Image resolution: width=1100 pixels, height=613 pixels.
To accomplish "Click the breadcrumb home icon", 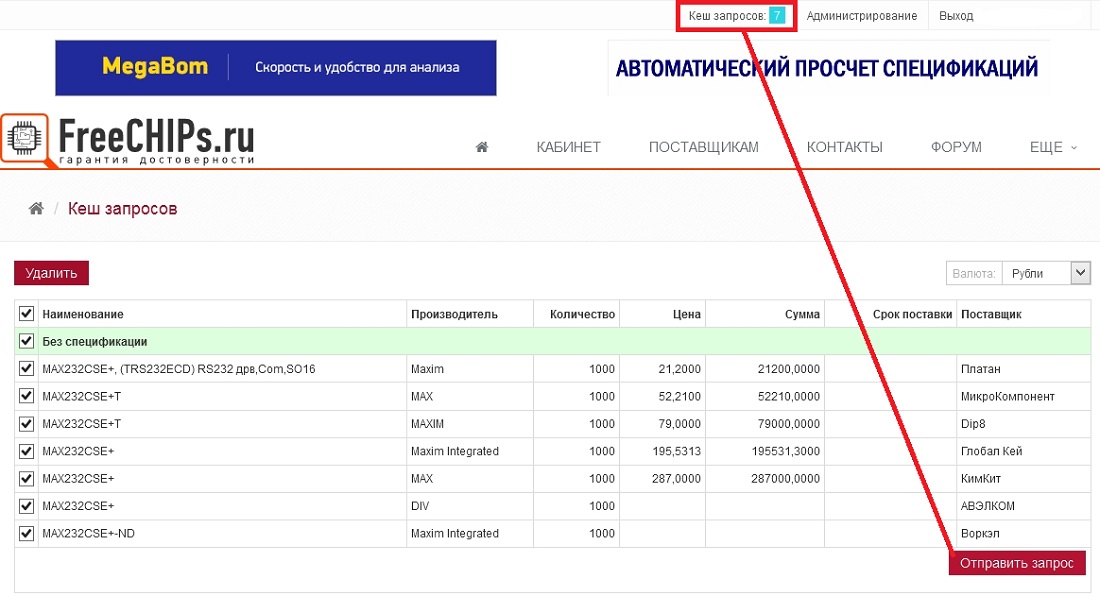I will [x=36, y=208].
